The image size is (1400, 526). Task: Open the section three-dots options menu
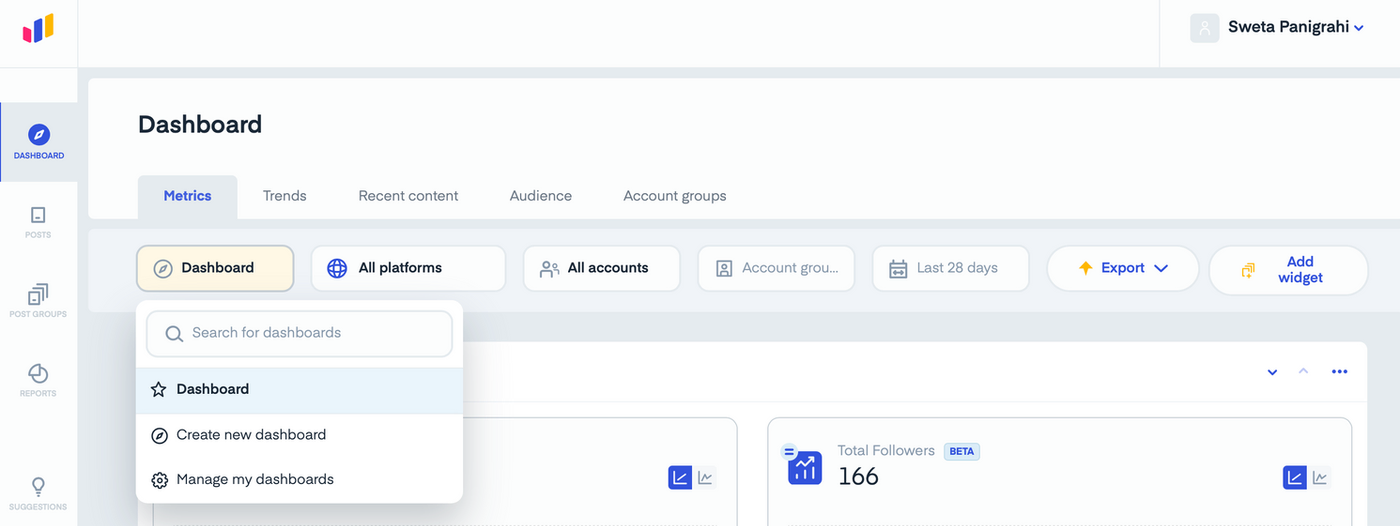point(1340,372)
